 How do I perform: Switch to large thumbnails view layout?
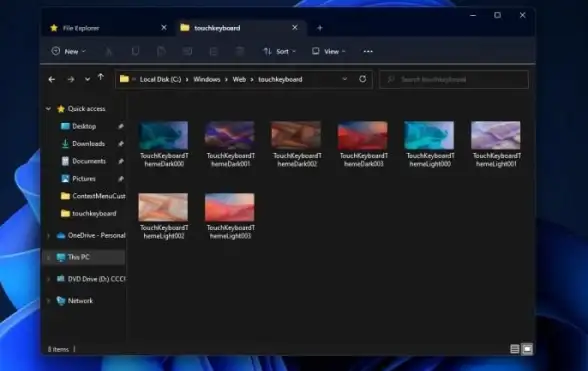(527, 349)
